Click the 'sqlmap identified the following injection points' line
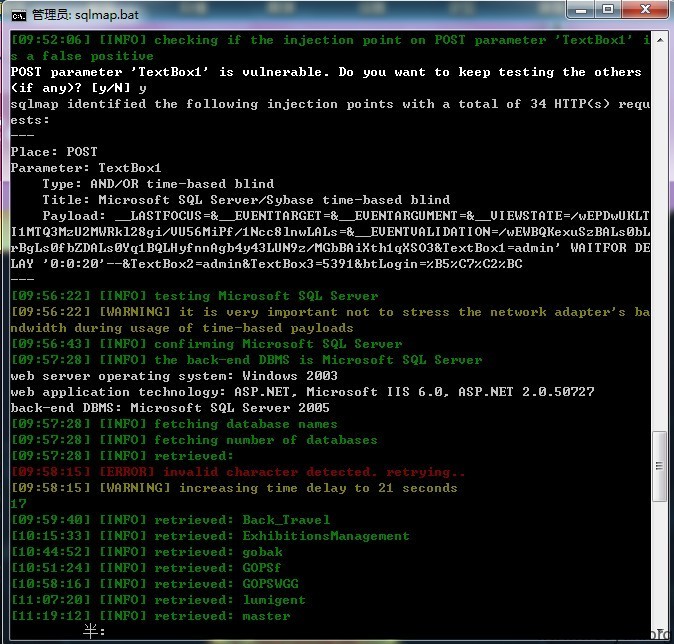This screenshot has width=674, height=644. click(330, 112)
